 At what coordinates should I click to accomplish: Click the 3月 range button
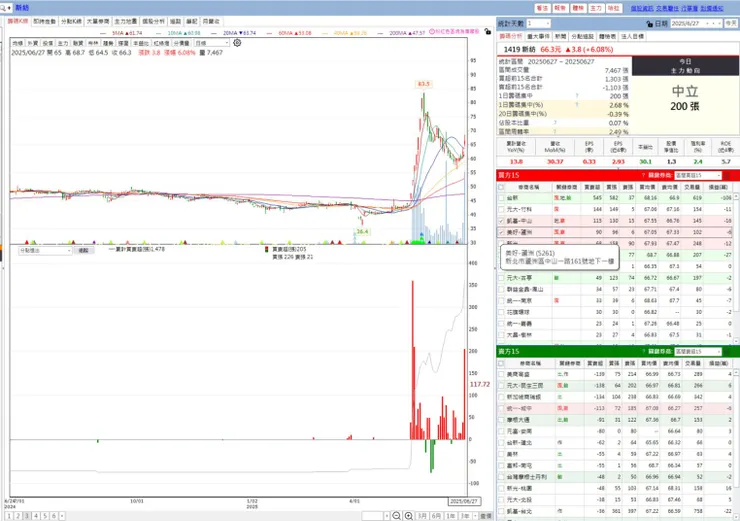tap(422, 516)
